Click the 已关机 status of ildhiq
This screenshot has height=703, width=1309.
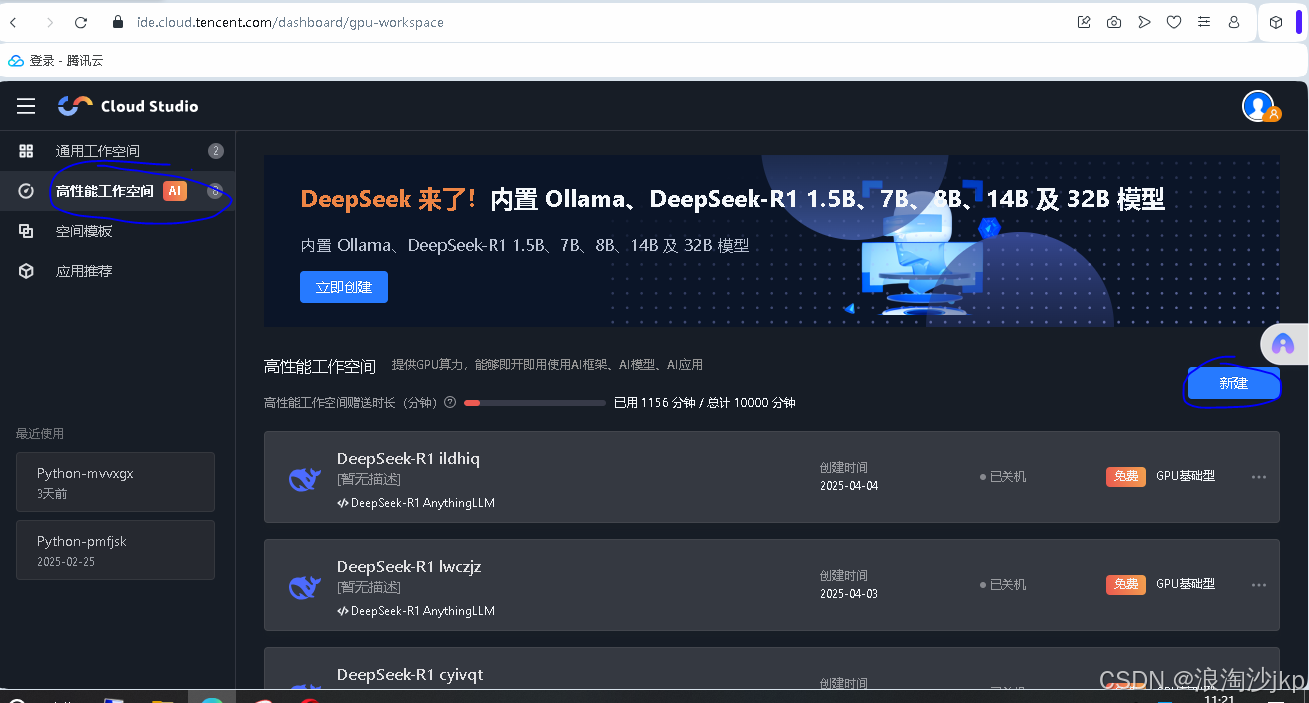[1003, 477]
